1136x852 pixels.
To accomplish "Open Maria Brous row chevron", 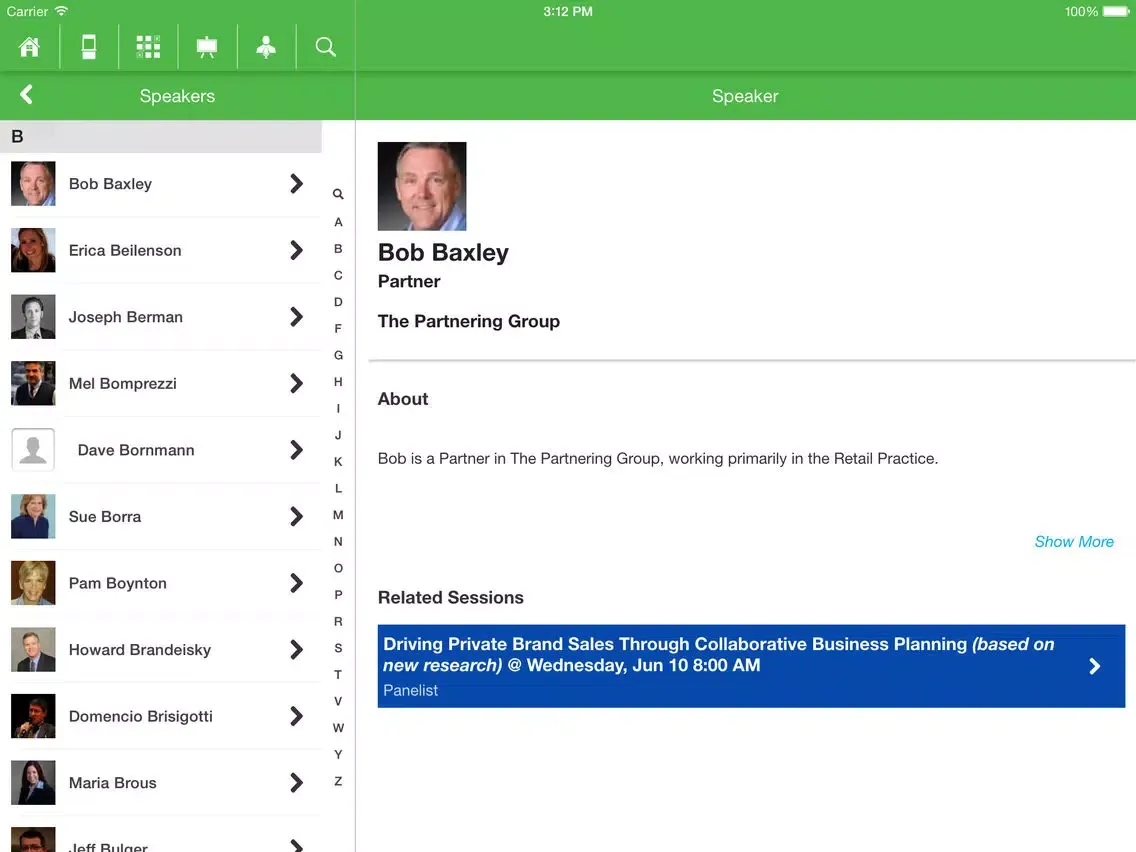I will 296,782.
